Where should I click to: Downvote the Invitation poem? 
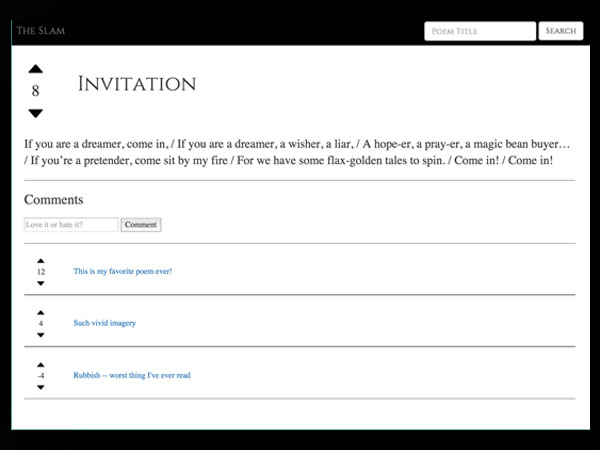(35, 113)
